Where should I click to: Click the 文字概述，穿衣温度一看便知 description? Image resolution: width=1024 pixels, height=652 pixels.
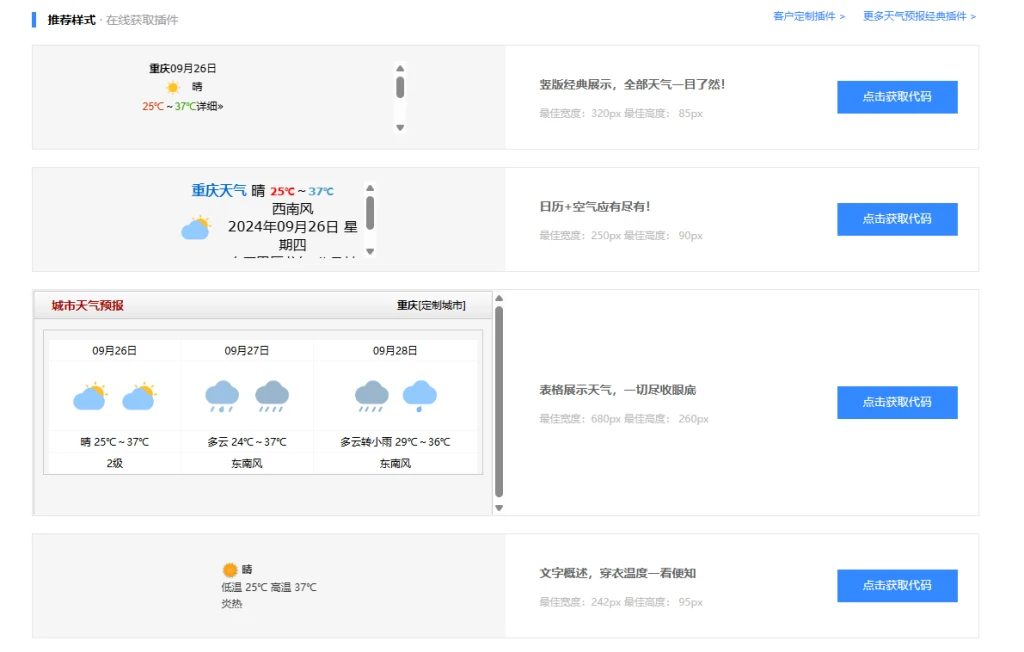point(618,573)
